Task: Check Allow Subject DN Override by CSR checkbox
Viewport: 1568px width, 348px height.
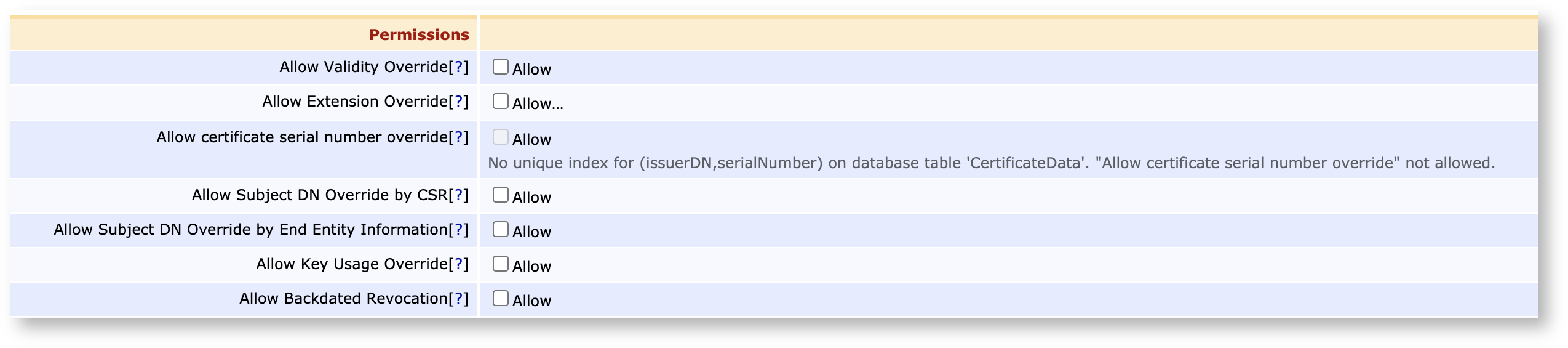Action: tap(500, 195)
